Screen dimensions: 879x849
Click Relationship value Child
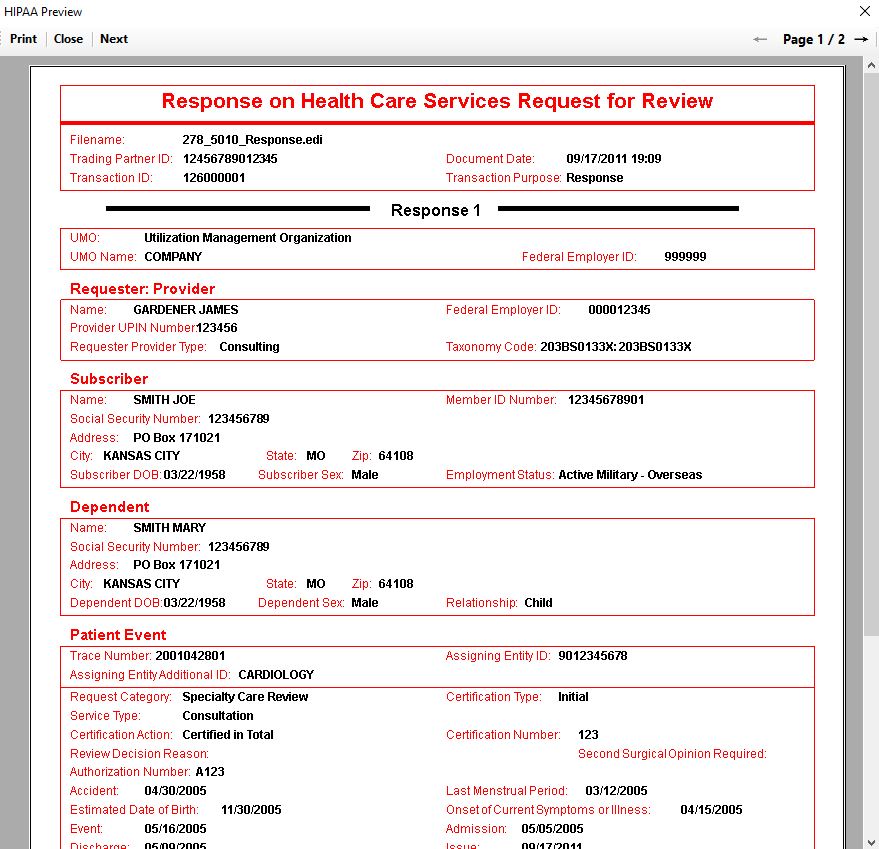click(538, 603)
